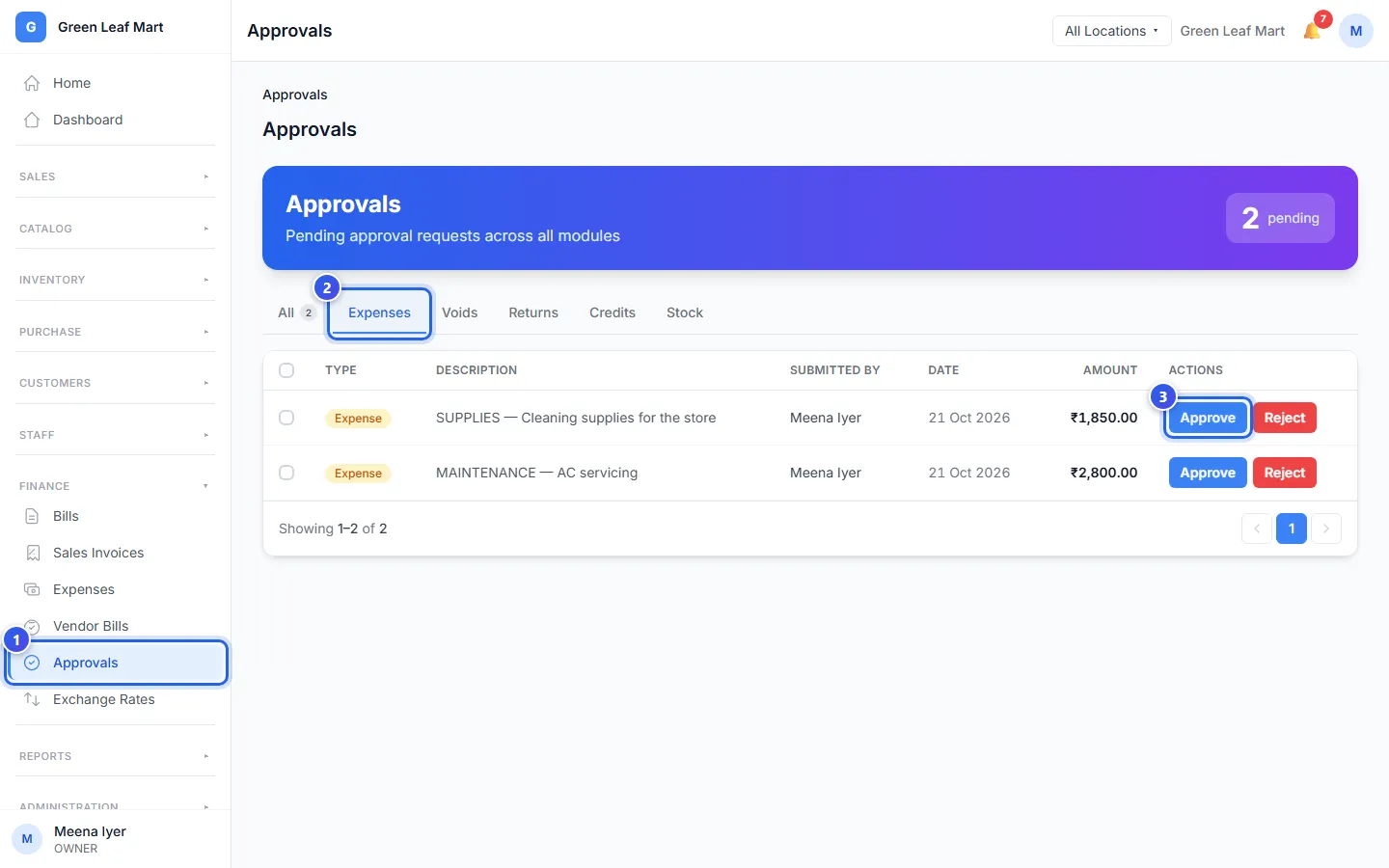Expand the PURCHASE sidebar section
This screenshot has height=868, width=1389.
[x=116, y=332]
